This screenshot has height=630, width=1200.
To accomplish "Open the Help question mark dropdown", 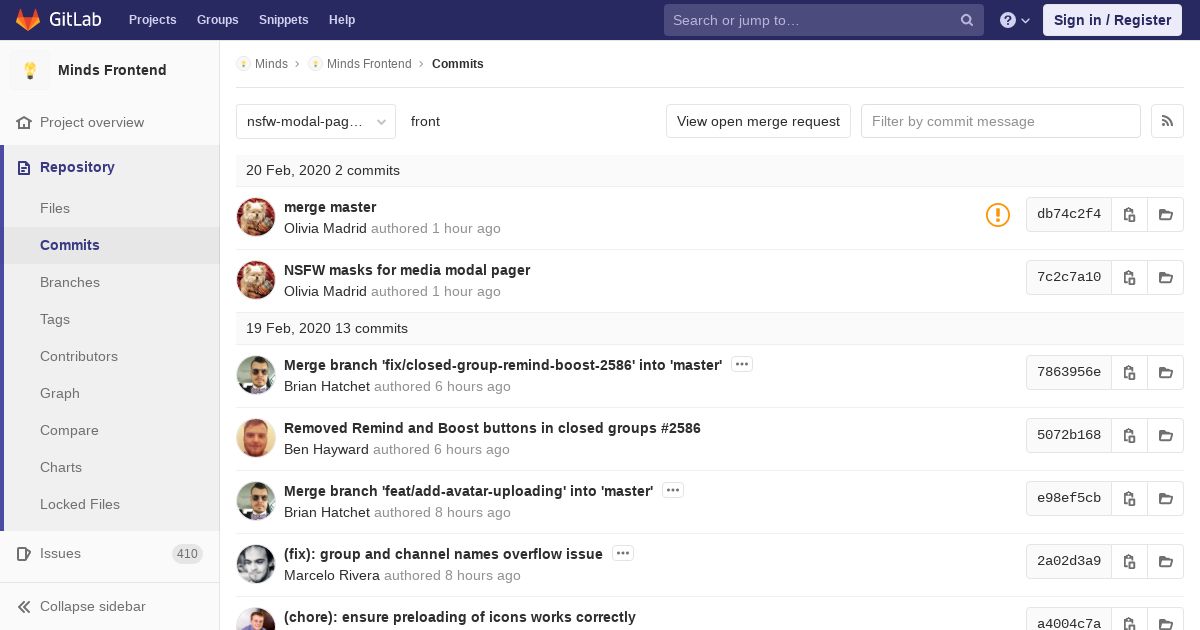I will [x=1014, y=20].
